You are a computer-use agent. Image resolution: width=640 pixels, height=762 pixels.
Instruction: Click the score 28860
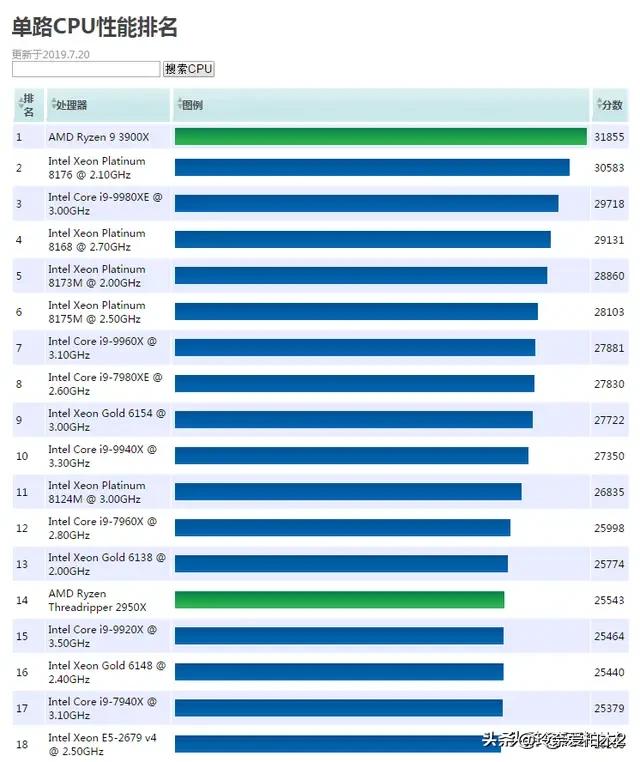pos(609,276)
